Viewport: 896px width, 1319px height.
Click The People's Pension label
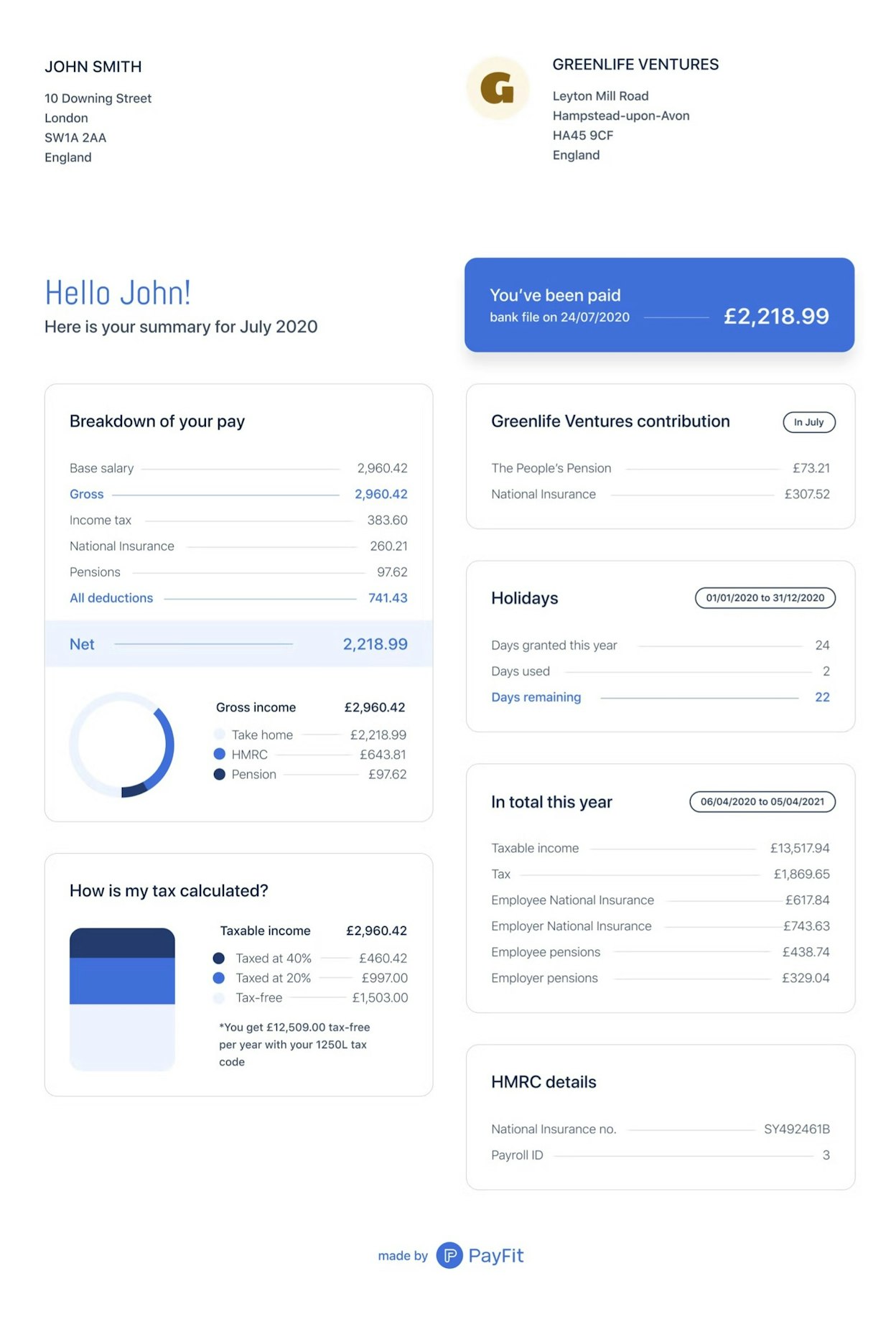(551, 468)
